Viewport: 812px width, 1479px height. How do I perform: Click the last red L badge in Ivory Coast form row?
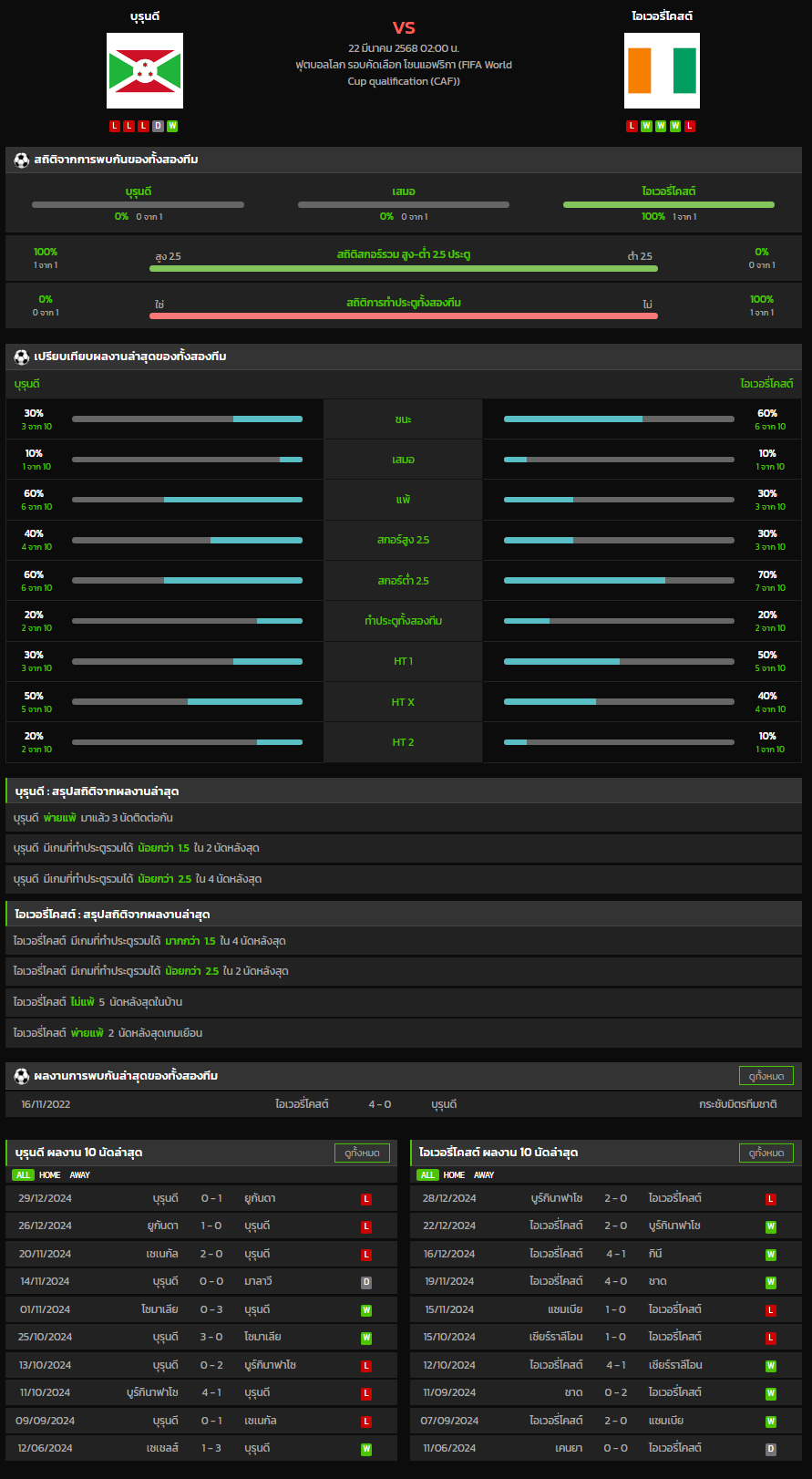click(x=690, y=127)
